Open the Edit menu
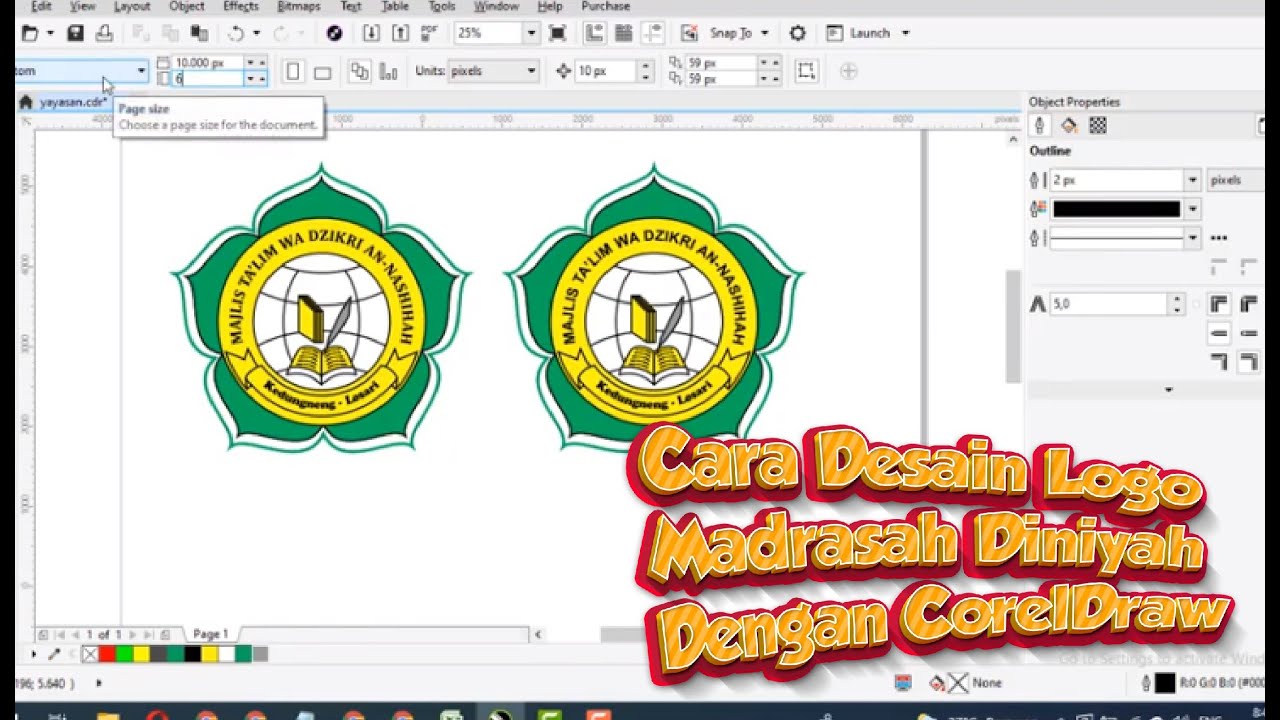This screenshot has width=1280, height=720. click(x=41, y=6)
